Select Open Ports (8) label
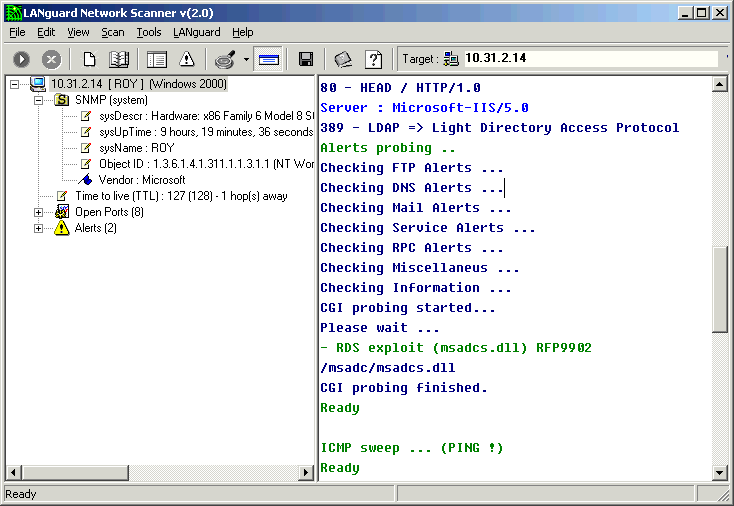734x506 pixels. pyautogui.click(x=109, y=212)
